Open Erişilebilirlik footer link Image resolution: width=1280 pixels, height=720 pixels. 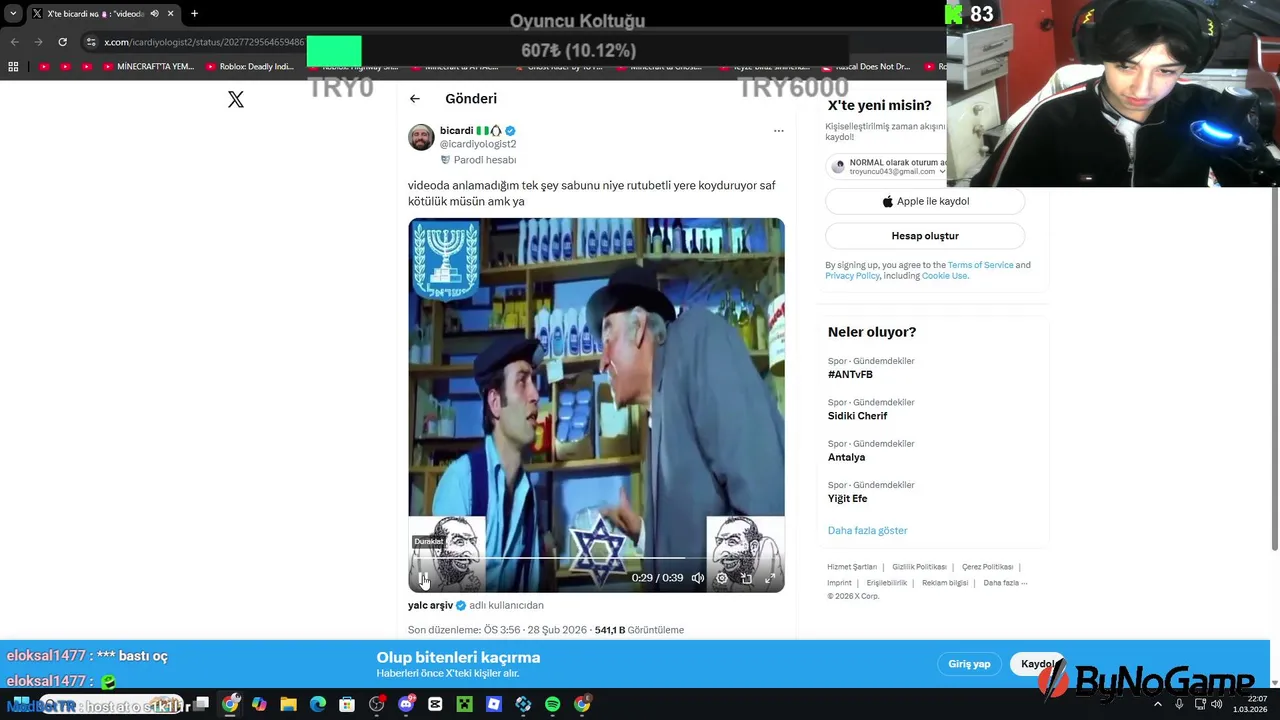point(886,583)
